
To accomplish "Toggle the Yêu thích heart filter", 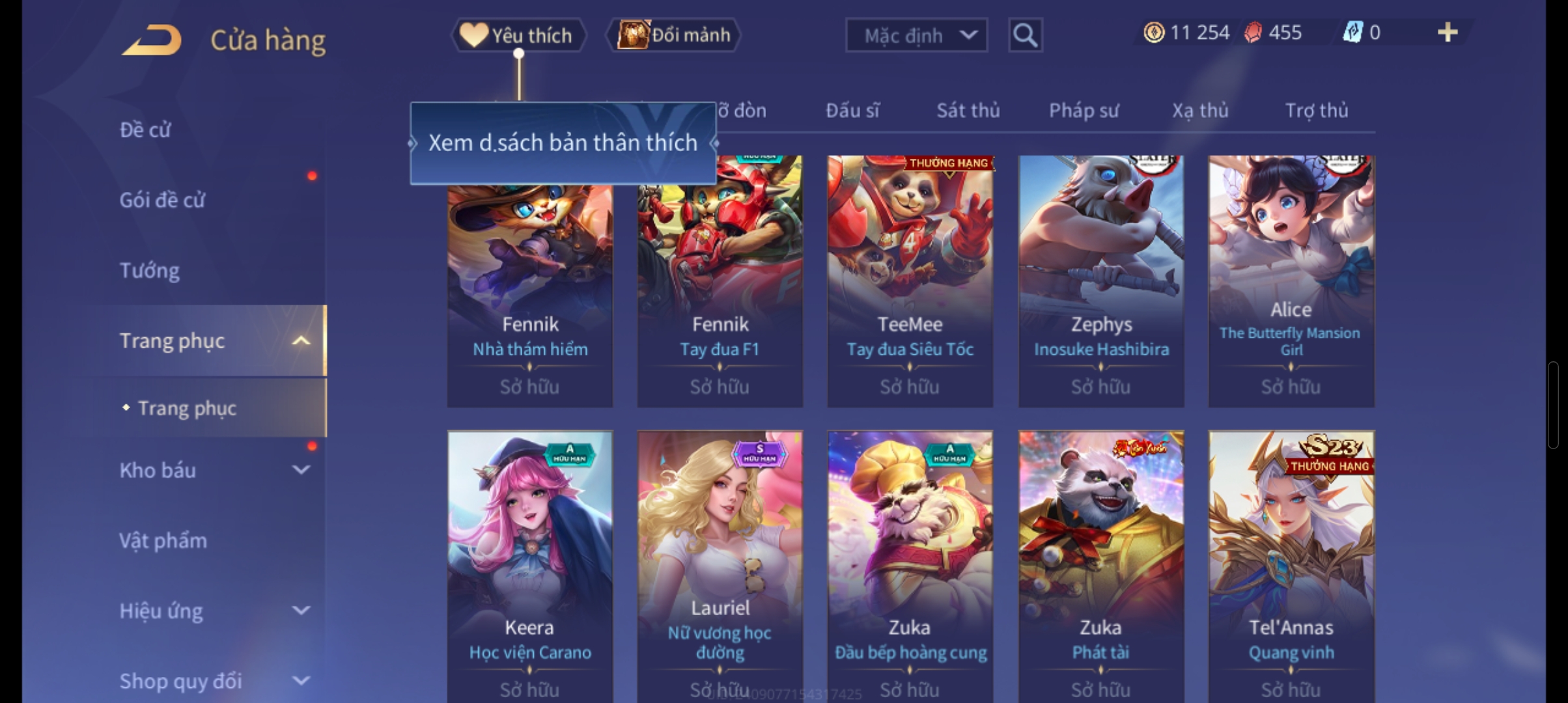I will (x=519, y=35).
